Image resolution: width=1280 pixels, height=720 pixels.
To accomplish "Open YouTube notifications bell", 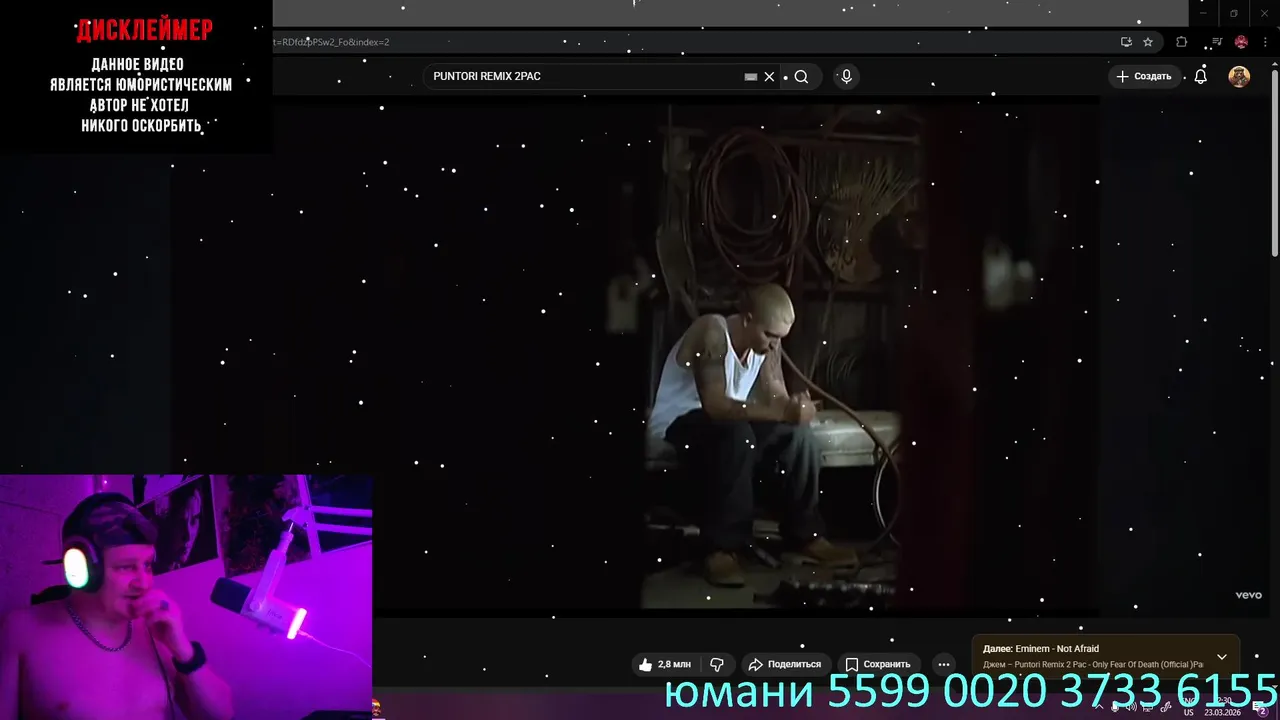I will click(1201, 76).
